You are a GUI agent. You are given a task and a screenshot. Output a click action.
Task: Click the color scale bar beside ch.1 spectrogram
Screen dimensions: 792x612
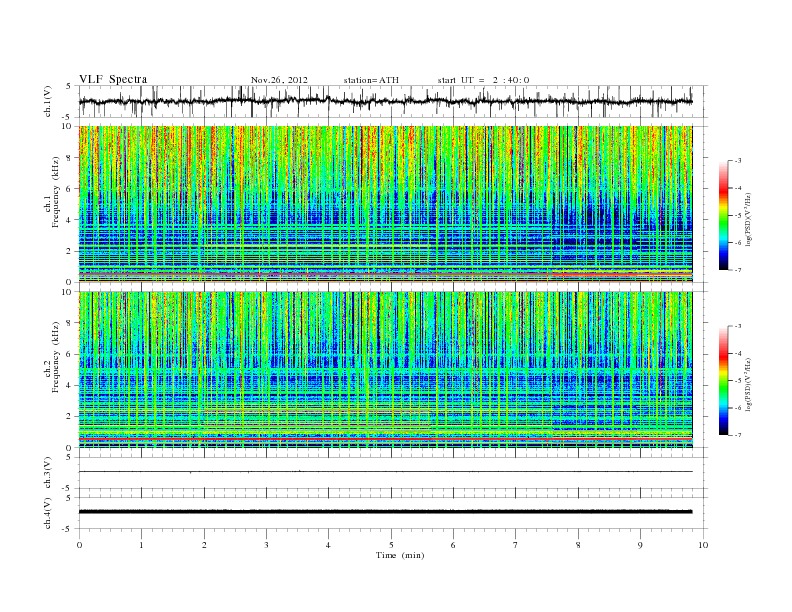point(724,215)
